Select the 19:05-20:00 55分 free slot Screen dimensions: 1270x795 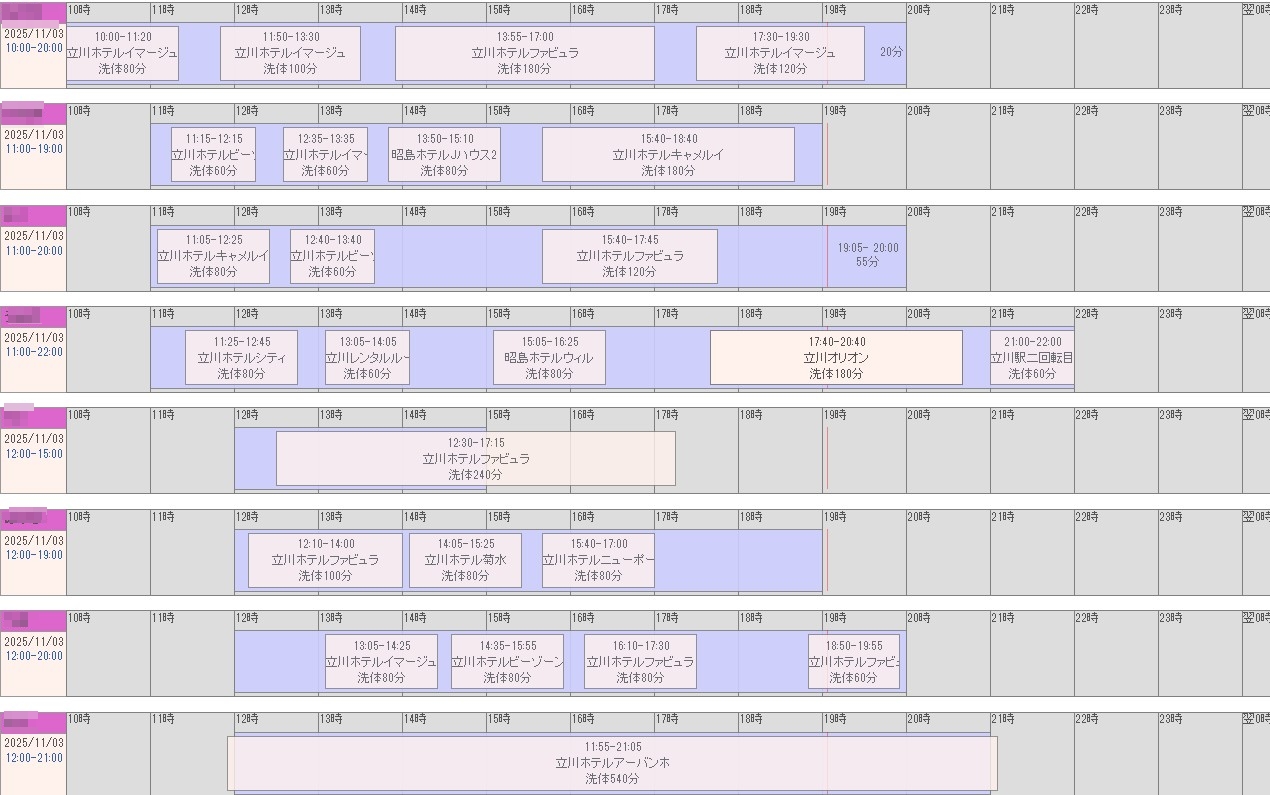(868, 255)
